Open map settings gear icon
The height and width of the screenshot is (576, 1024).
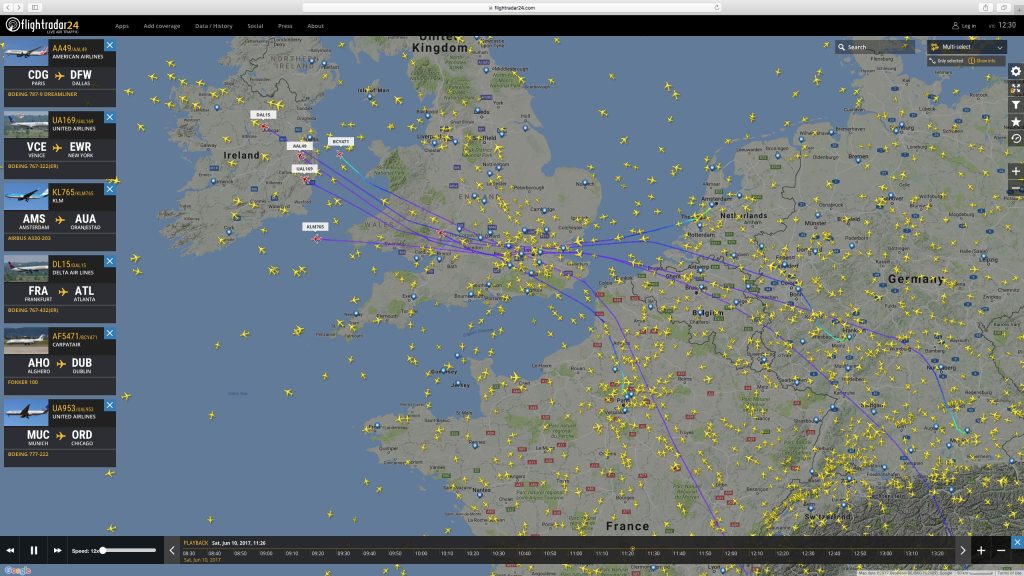1016,71
